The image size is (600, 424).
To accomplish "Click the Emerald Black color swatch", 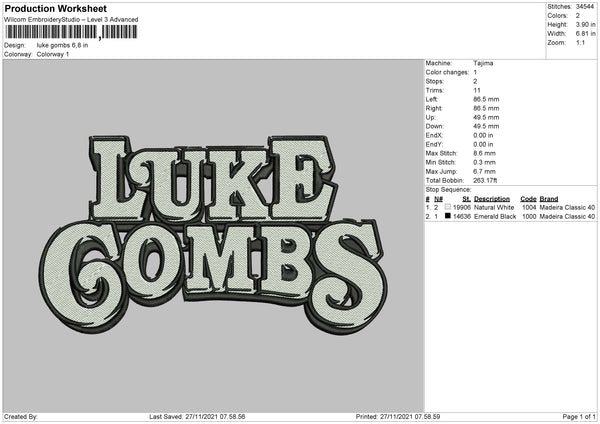I will 448,216.
